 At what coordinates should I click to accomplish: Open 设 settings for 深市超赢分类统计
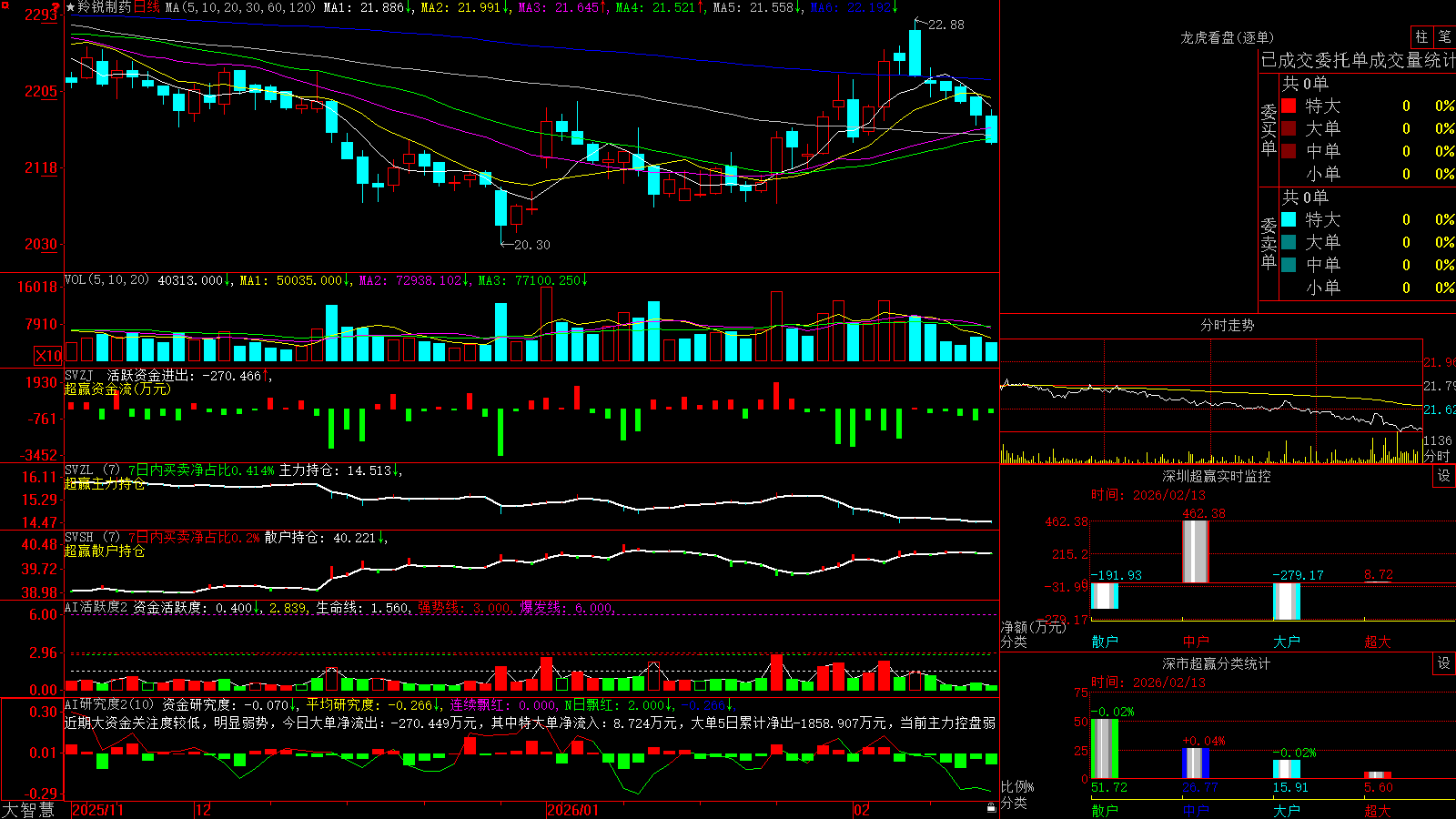[x=1444, y=663]
